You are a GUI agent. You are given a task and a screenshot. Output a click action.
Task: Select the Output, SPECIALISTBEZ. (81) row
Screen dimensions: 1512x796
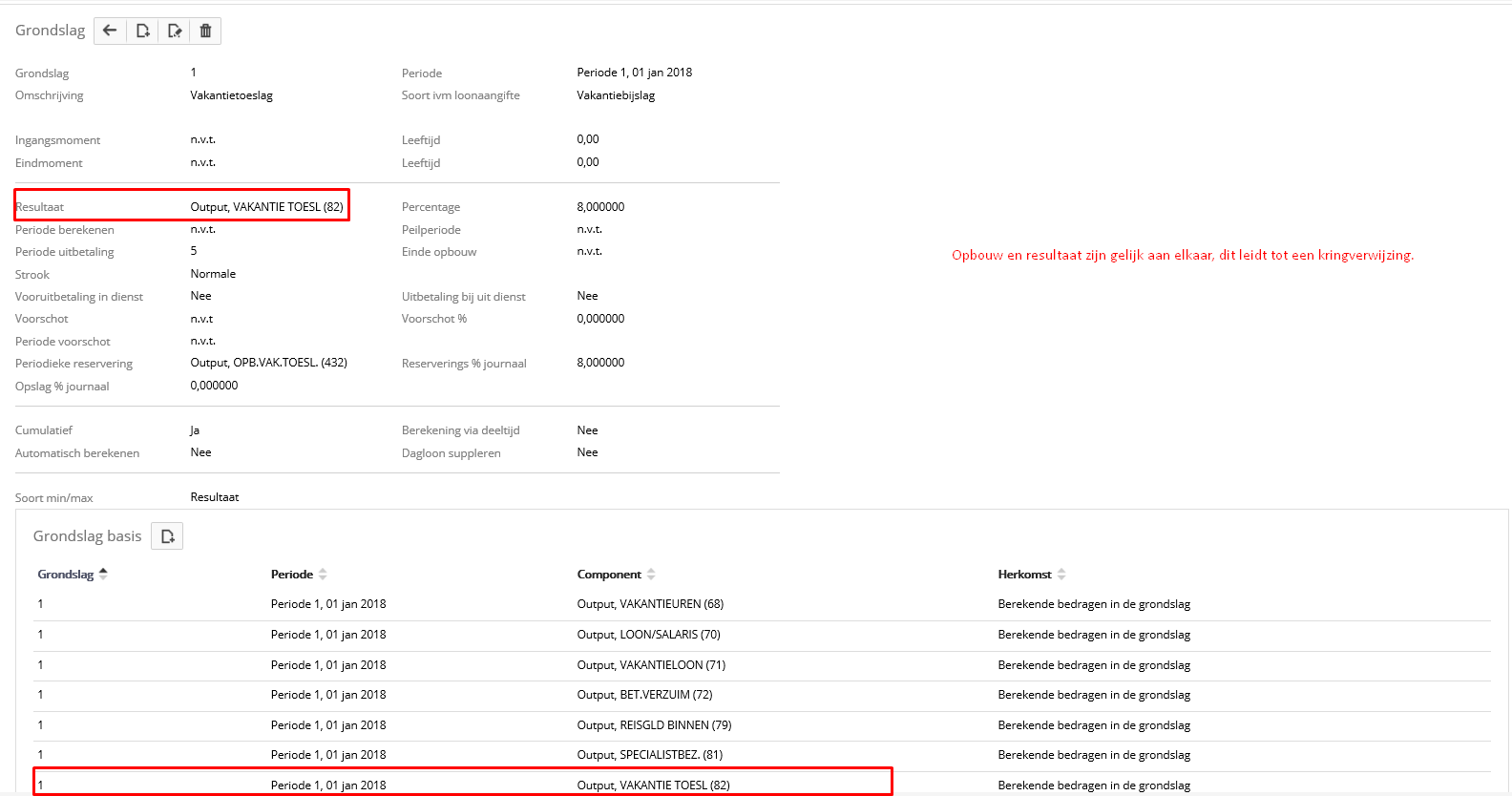click(649, 755)
